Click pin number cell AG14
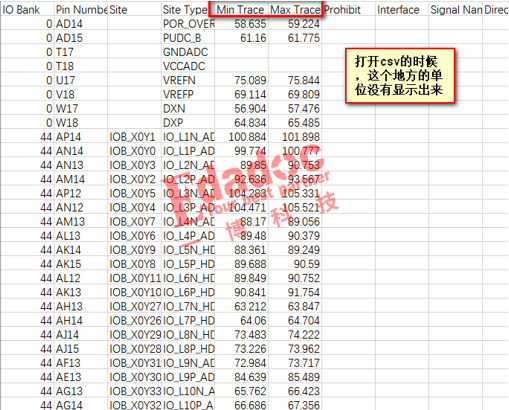509x410 pixels. click(81, 405)
